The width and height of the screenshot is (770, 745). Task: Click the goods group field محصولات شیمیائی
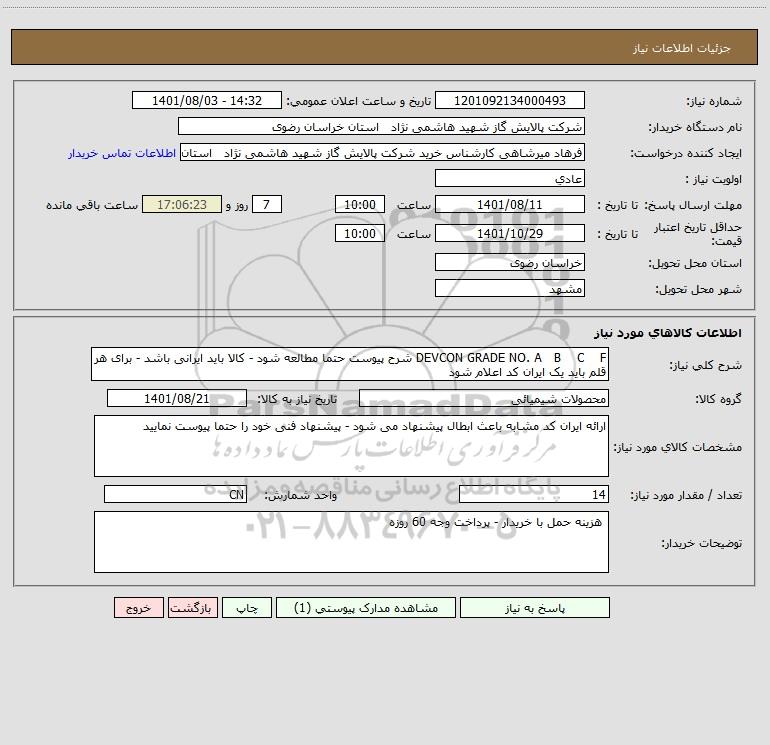[x=484, y=398]
